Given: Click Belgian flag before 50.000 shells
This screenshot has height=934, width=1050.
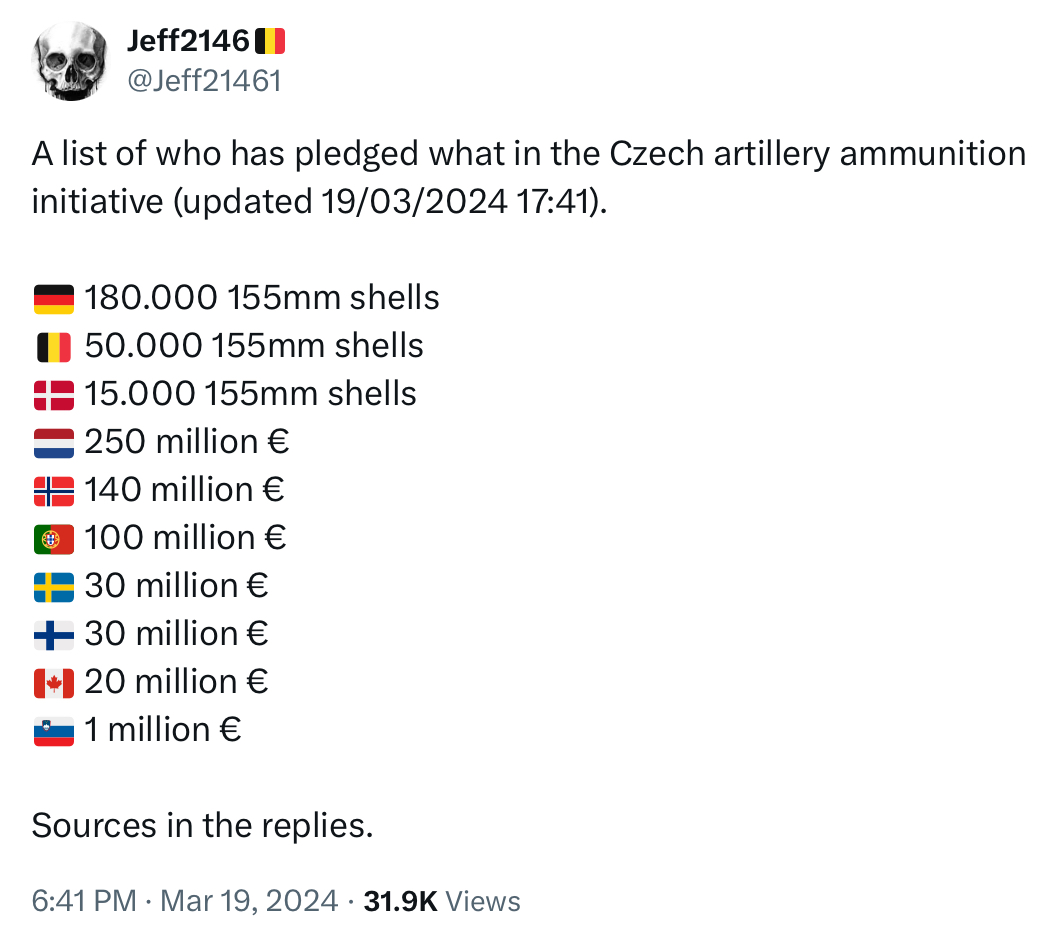Looking at the screenshot, I should click(x=54, y=346).
